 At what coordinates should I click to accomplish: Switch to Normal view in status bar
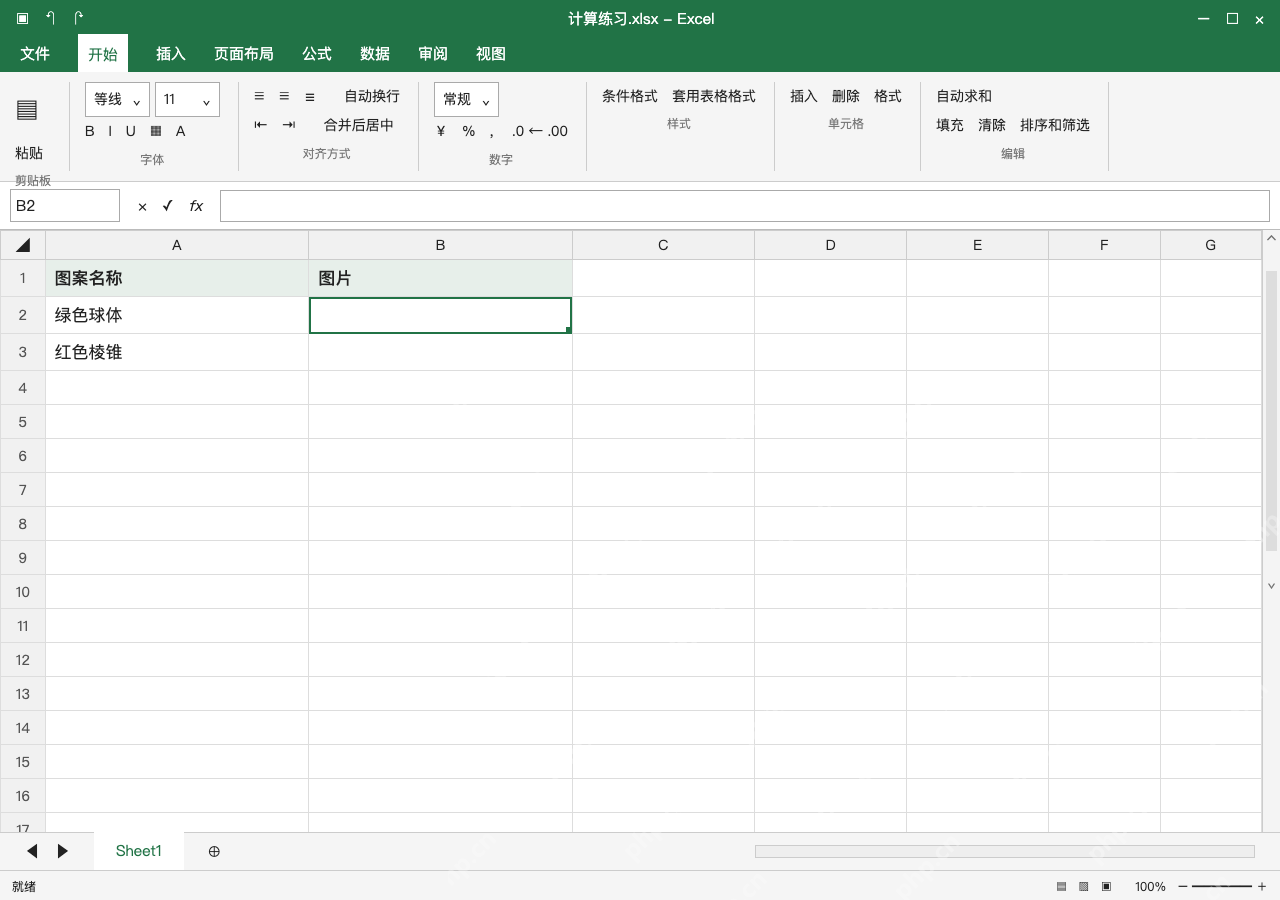[x=1061, y=886]
